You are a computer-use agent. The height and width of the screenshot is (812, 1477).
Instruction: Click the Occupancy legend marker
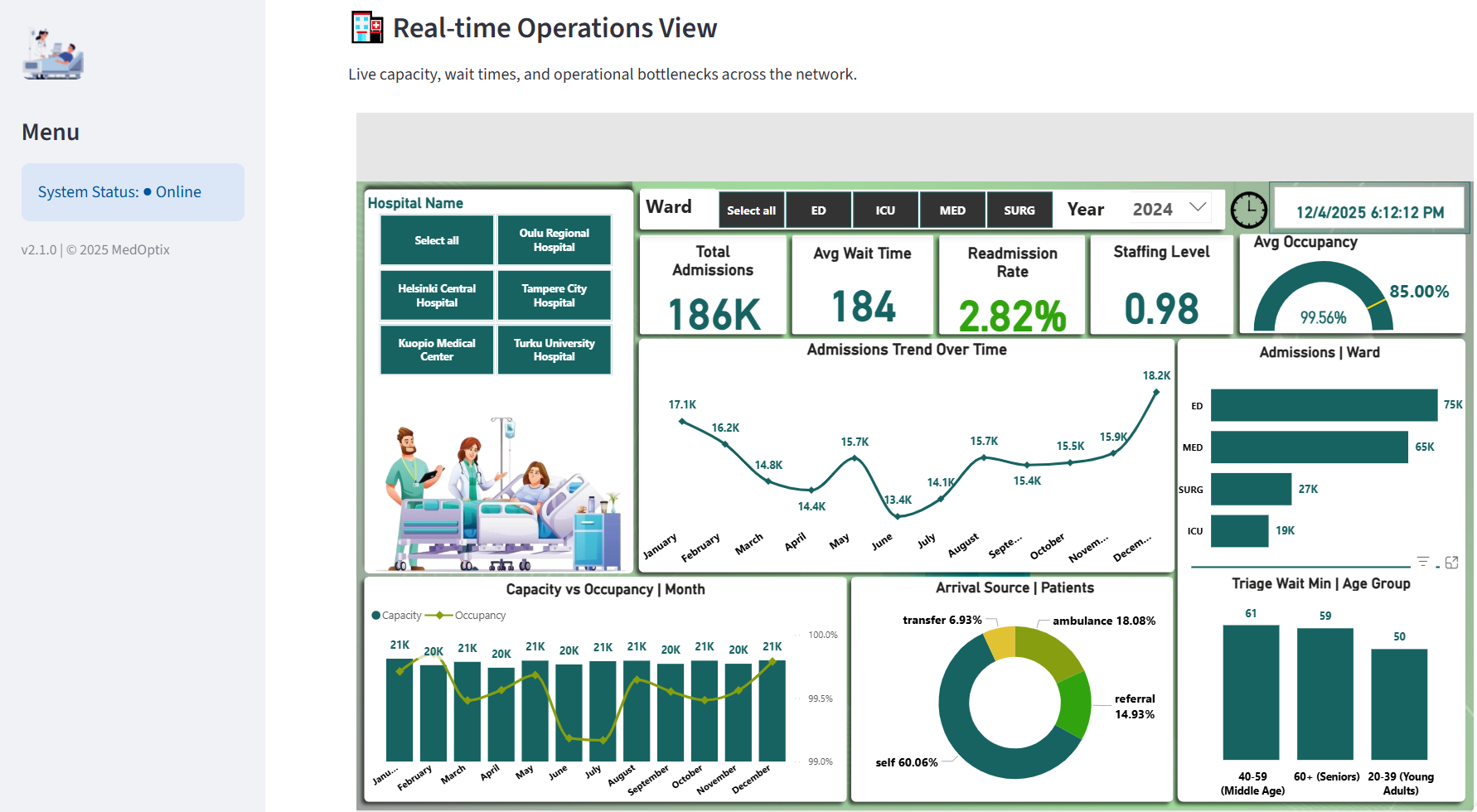point(439,616)
